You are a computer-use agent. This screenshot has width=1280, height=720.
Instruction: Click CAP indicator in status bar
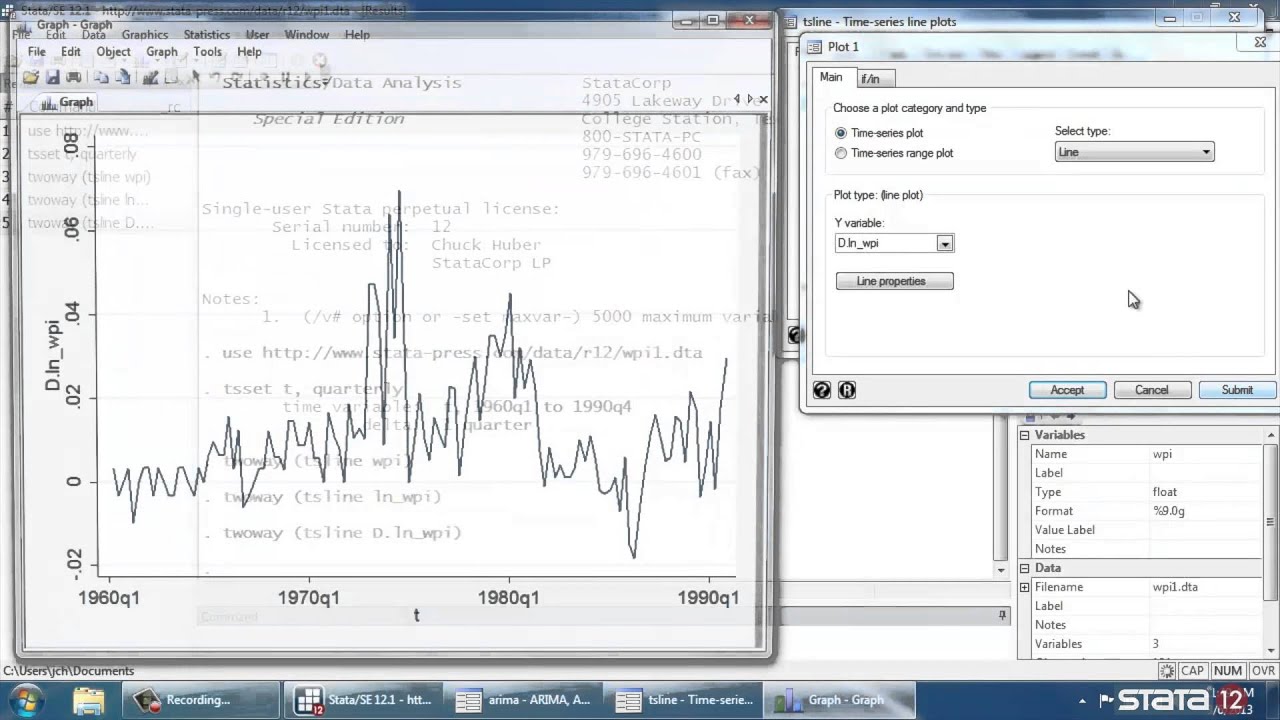click(1192, 671)
